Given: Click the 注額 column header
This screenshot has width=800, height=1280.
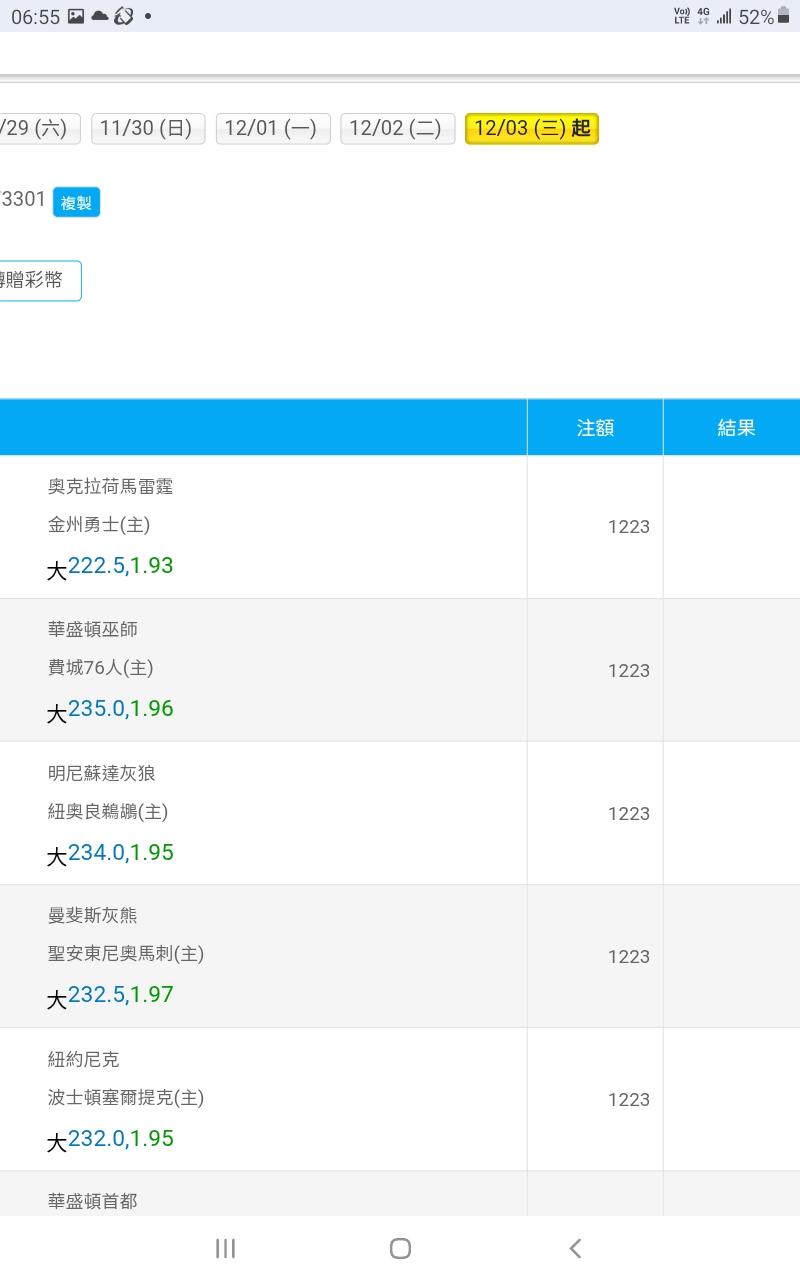Looking at the screenshot, I should pyautogui.click(x=595, y=428).
